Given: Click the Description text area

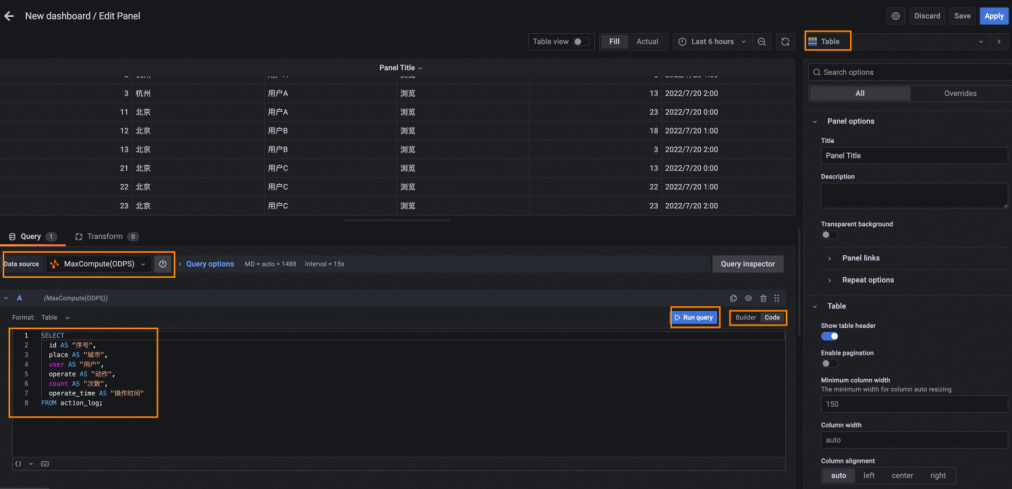Looking at the screenshot, I should coord(914,195).
